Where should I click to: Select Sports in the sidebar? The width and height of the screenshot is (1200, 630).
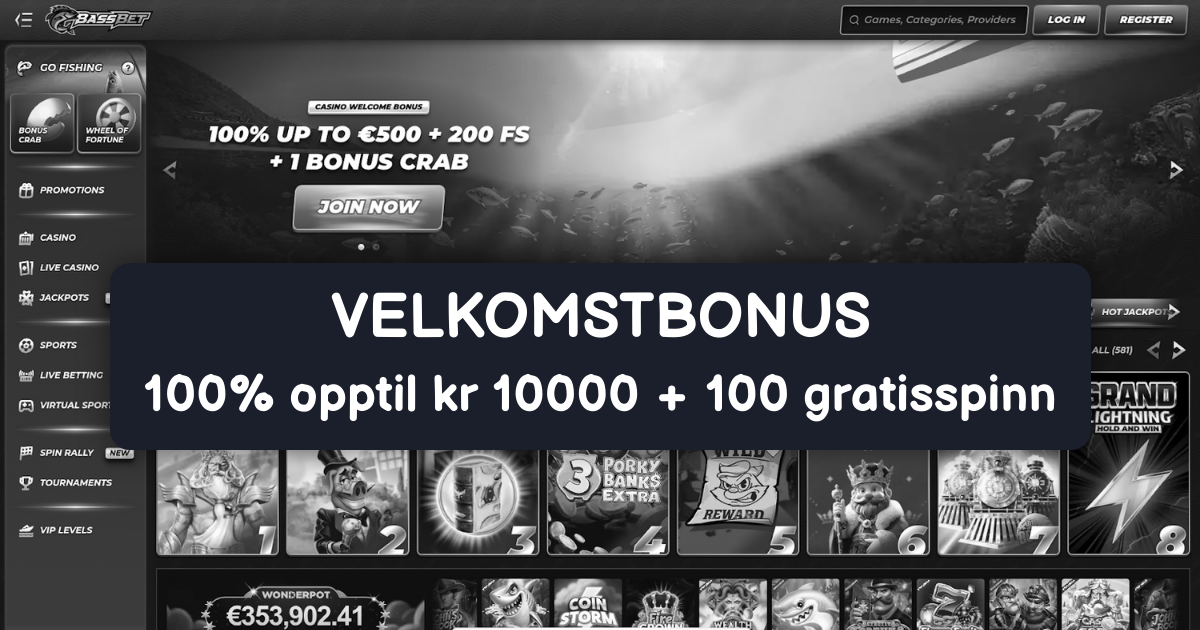pyautogui.click(x=48, y=345)
